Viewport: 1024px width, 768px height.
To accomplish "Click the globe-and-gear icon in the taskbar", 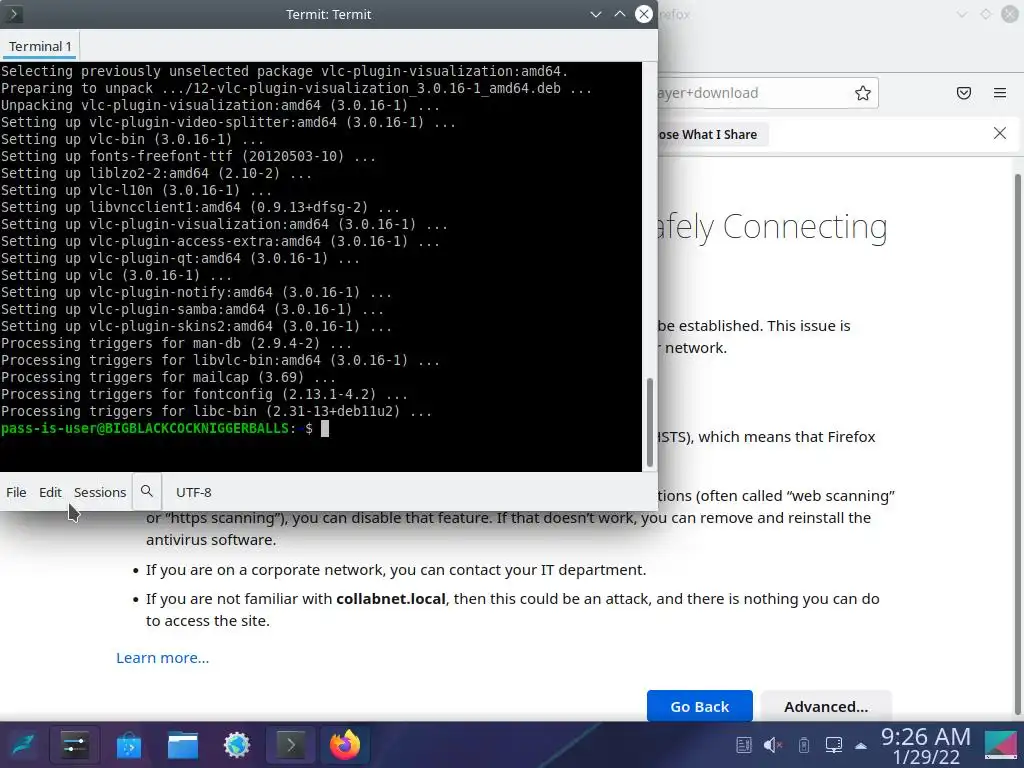I will [237, 745].
